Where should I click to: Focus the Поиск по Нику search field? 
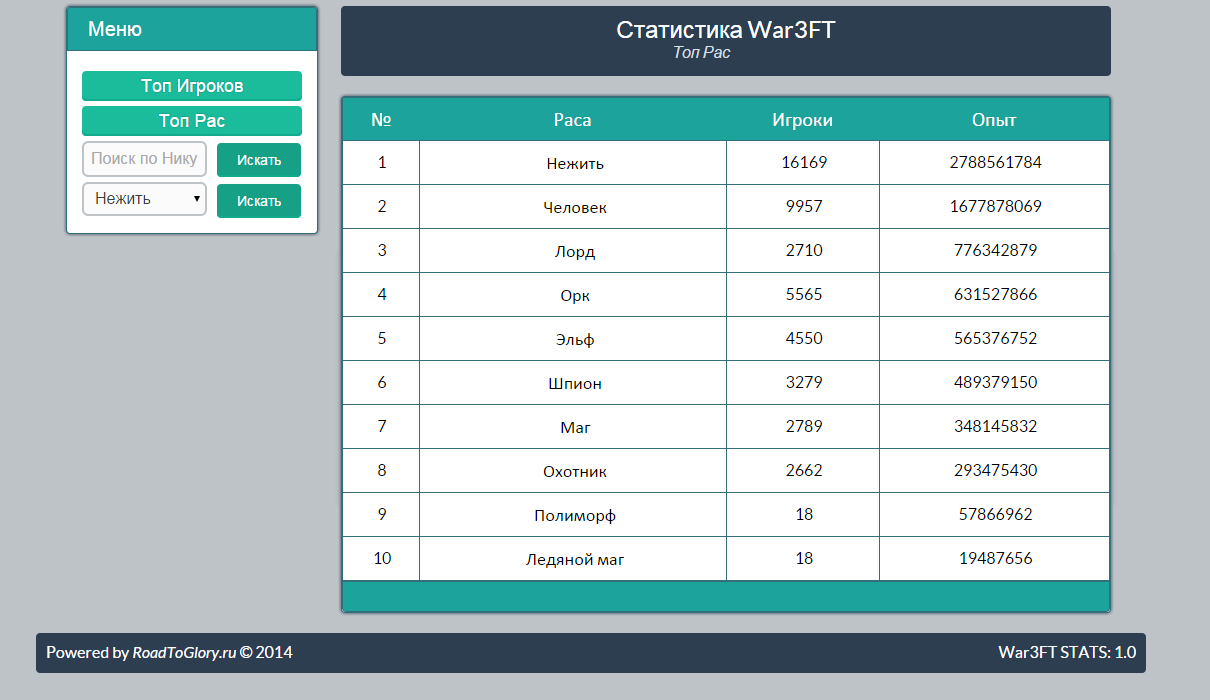coord(144,159)
